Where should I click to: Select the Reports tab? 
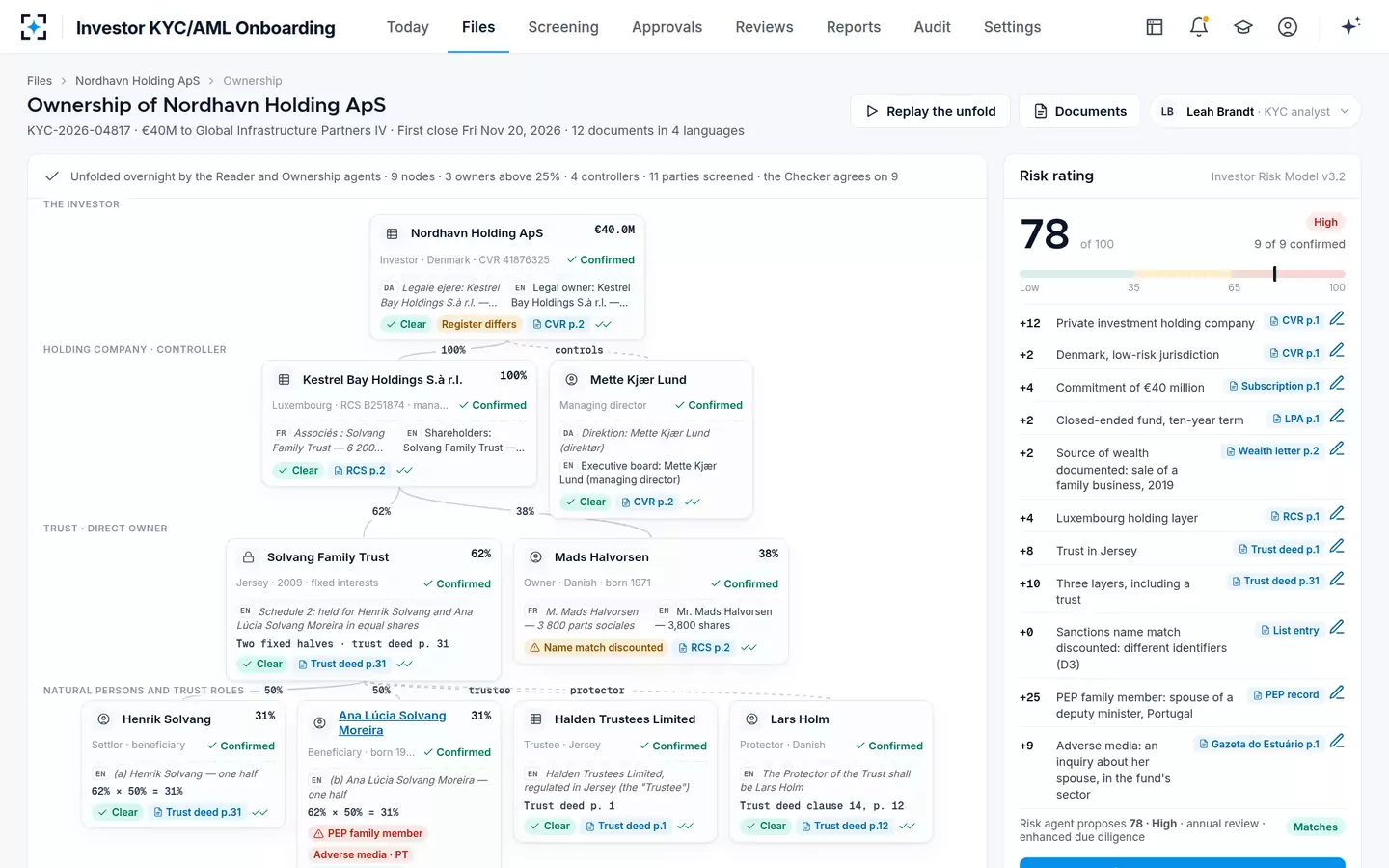[854, 27]
